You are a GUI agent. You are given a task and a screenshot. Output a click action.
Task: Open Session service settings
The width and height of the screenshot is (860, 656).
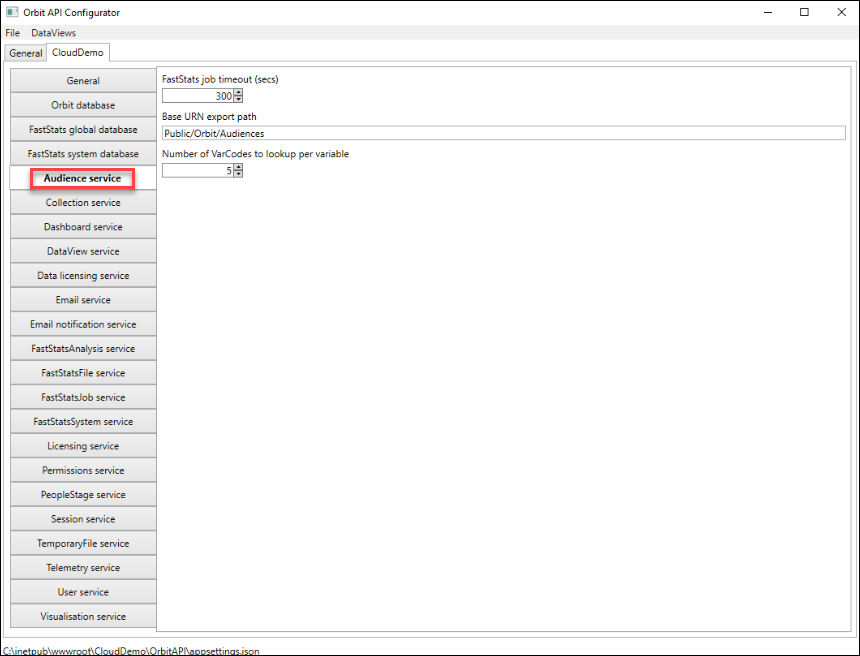[83, 519]
